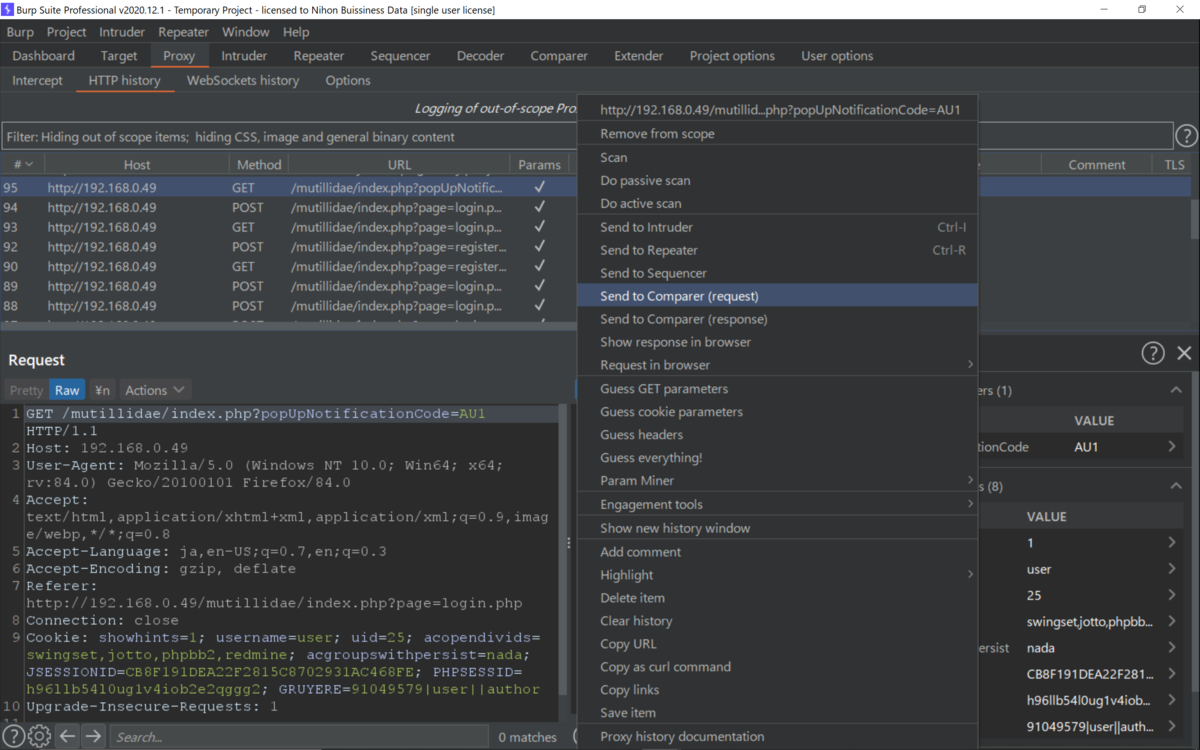Choose Send to Comparer (response)
The height and width of the screenshot is (750, 1200).
776,319
